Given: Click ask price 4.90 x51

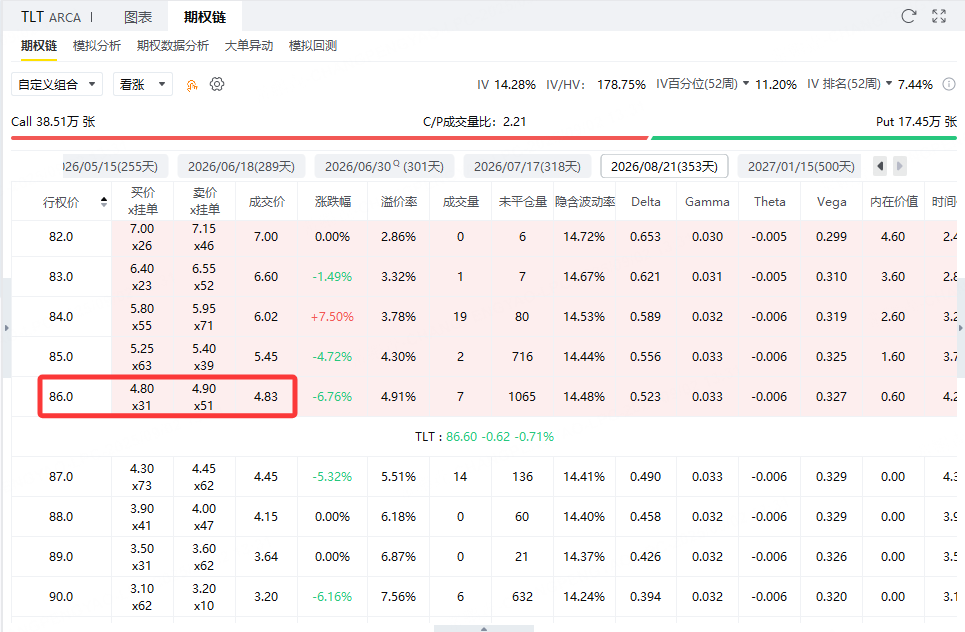Looking at the screenshot, I should click(x=204, y=397).
